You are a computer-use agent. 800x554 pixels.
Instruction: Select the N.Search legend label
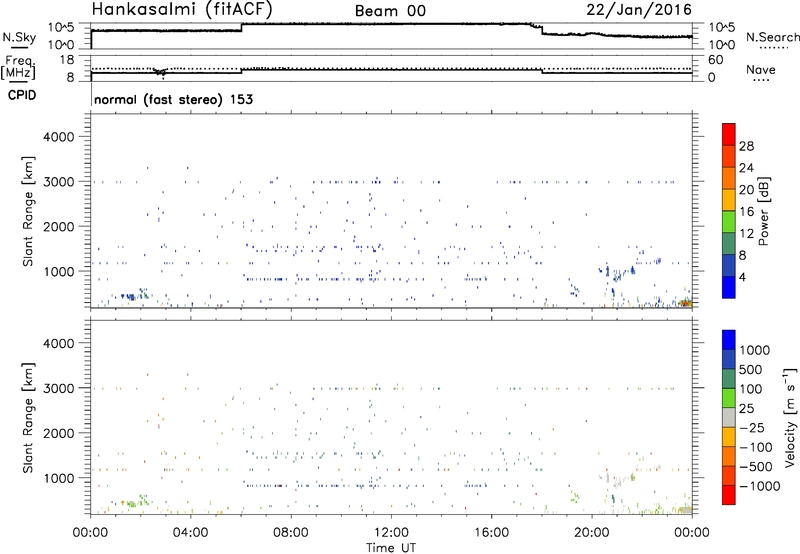pos(772,37)
